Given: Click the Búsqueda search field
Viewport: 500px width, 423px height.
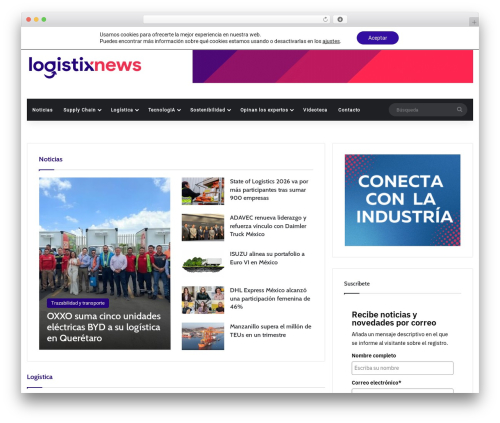Looking at the screenshot, I should click(x=428, y=110).
